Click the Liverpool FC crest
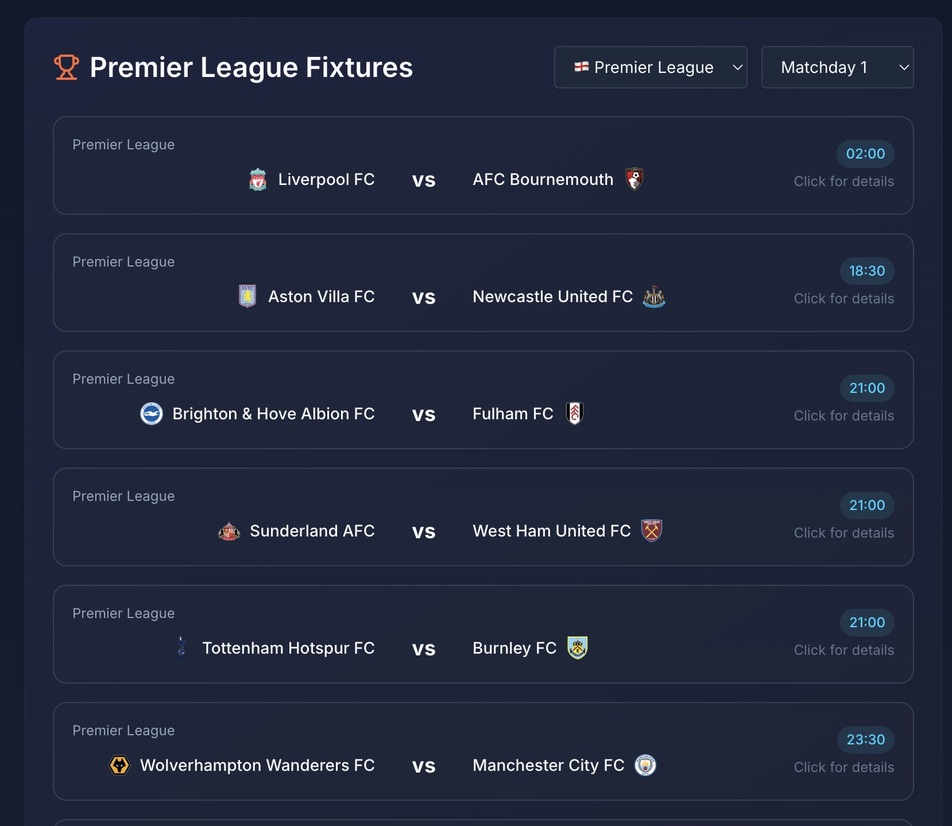952x826 pixels. tap(258, 180)
